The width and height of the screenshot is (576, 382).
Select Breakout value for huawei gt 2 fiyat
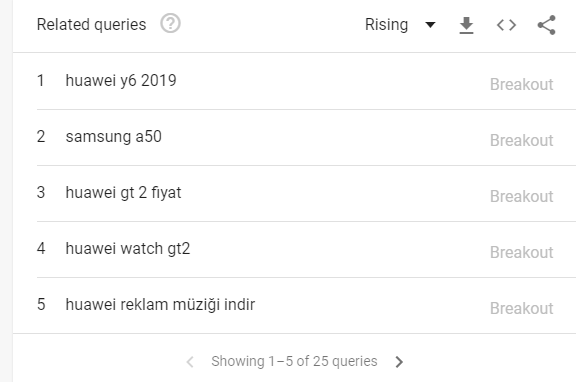[x=522, y=197]
